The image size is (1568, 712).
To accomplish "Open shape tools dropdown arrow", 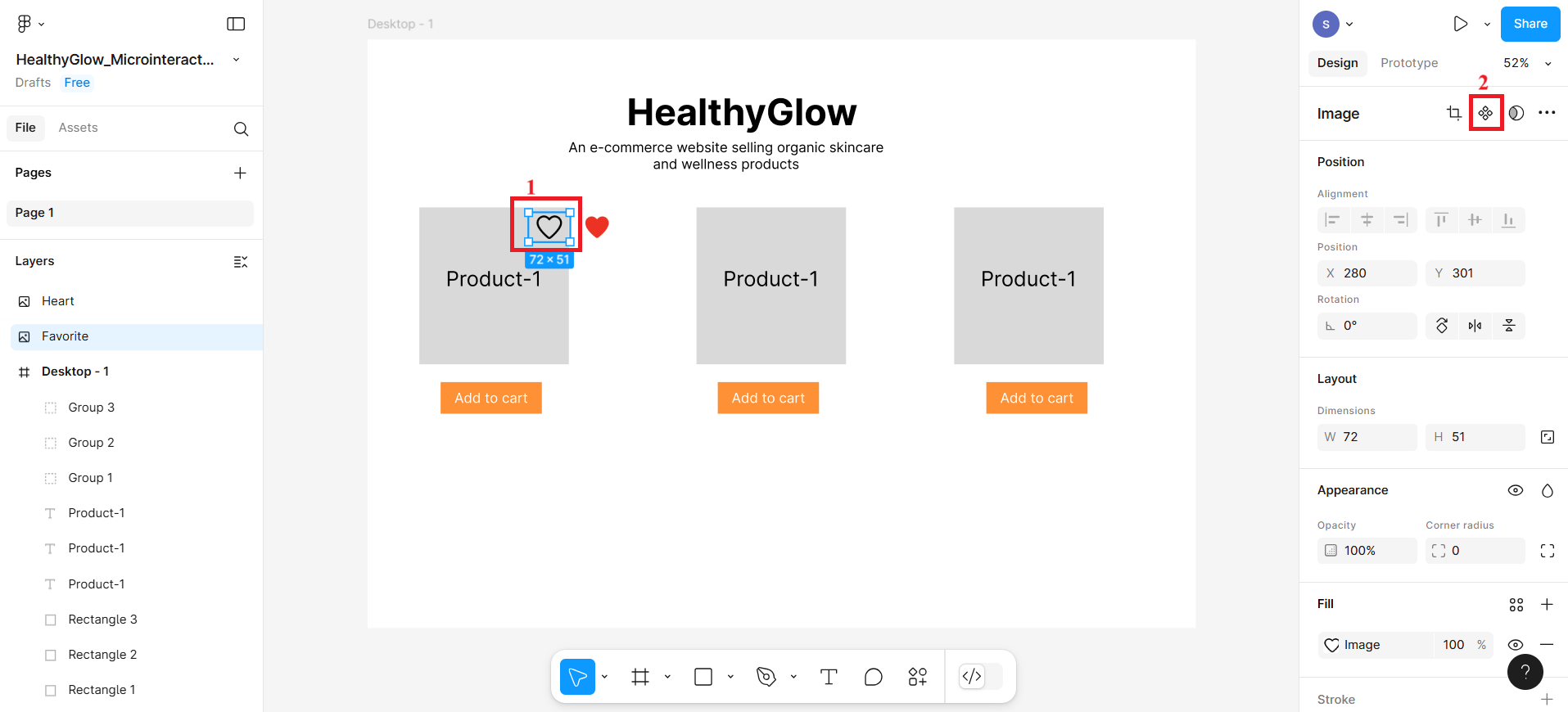I will pyautogui.click(x=730, y=677).
